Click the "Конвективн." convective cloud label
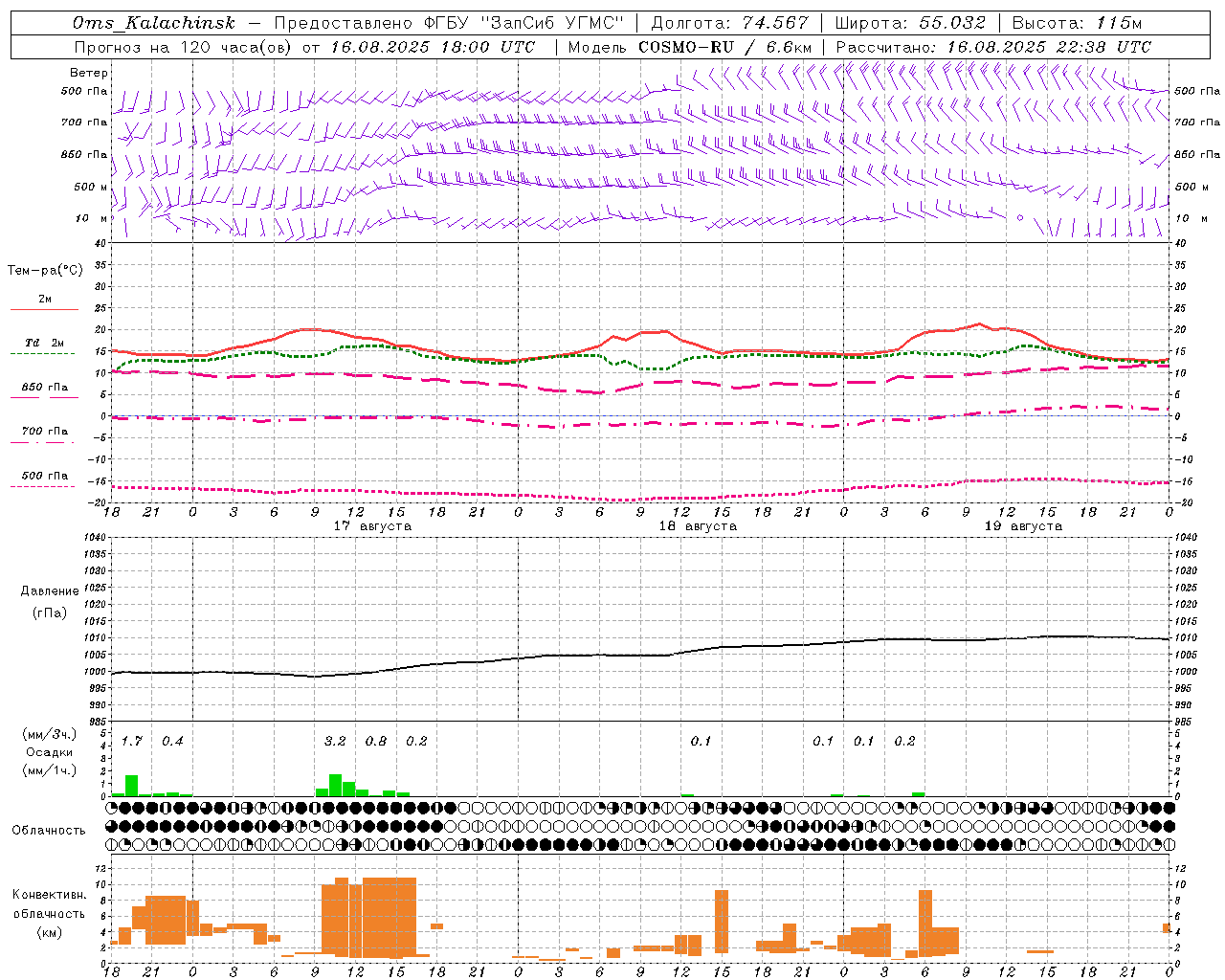This screenshot has width=1225, height=980. [50, 895]
